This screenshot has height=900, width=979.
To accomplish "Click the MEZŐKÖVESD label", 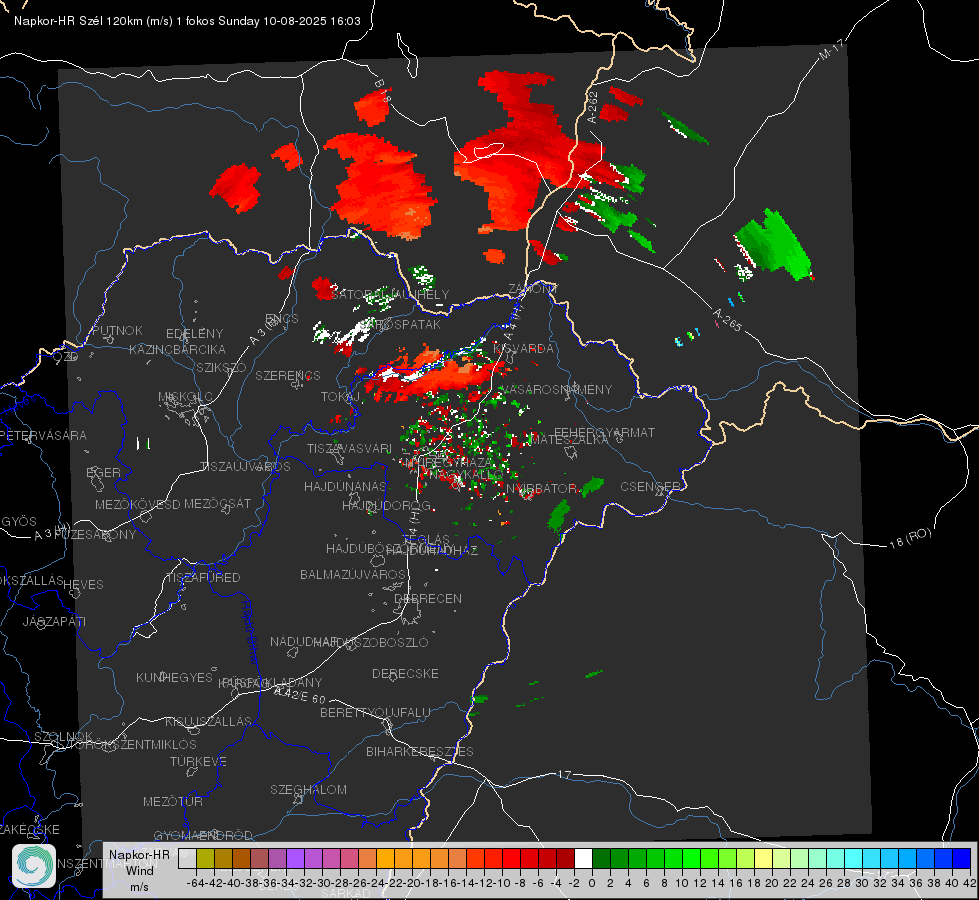I will pos(137,505).
